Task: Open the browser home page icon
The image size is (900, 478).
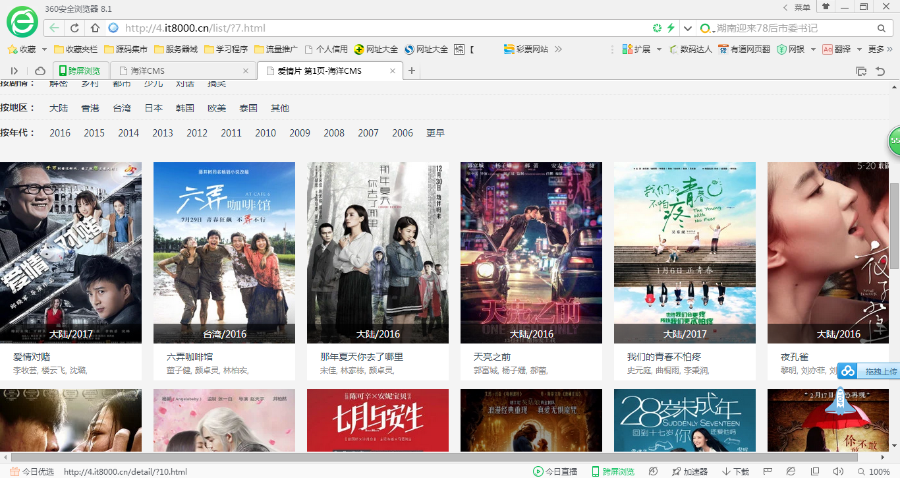Action: click(x=95, y=28)
